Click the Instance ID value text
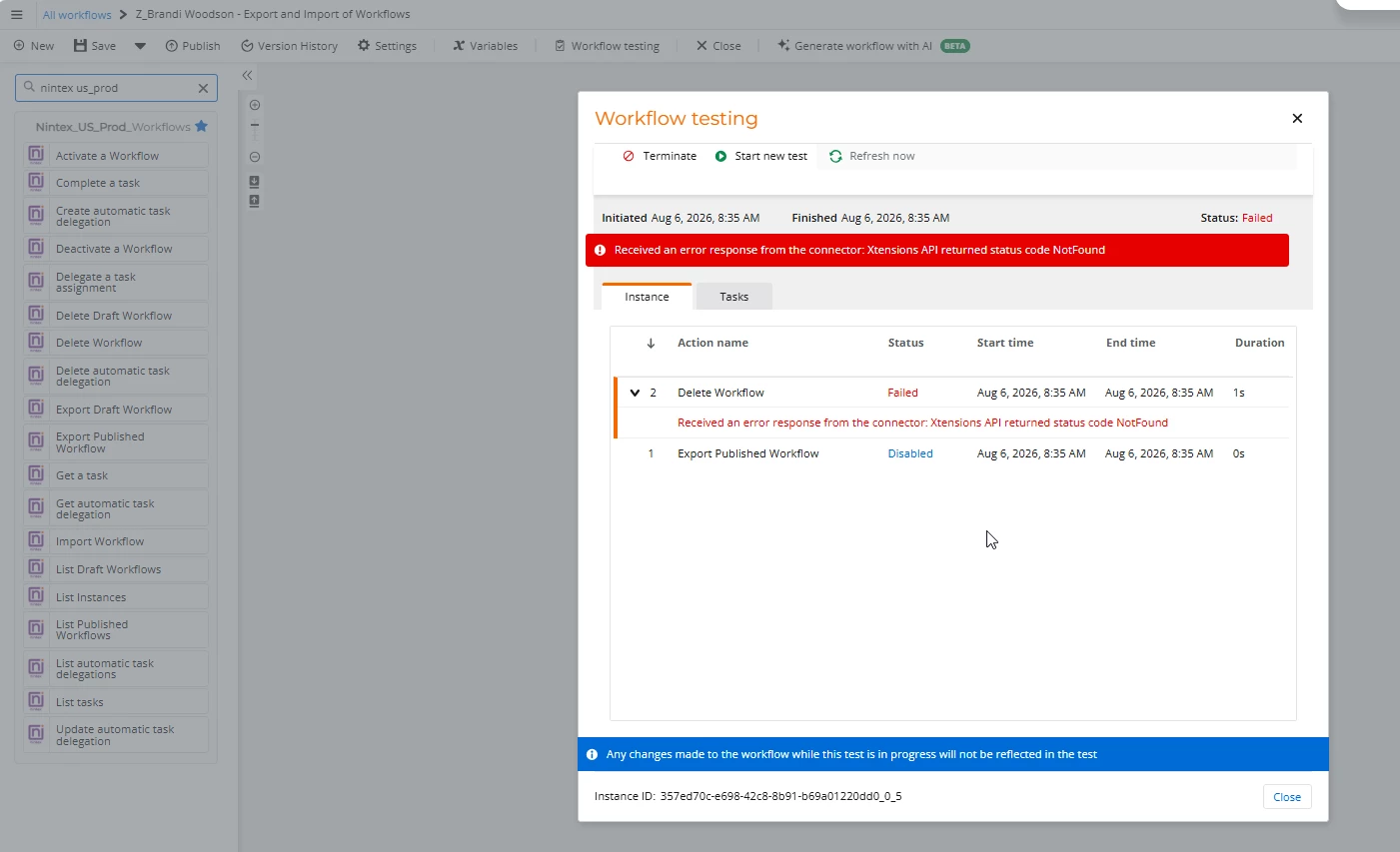The height and width of the screenshot is (852, 1400). coord(780,796)
